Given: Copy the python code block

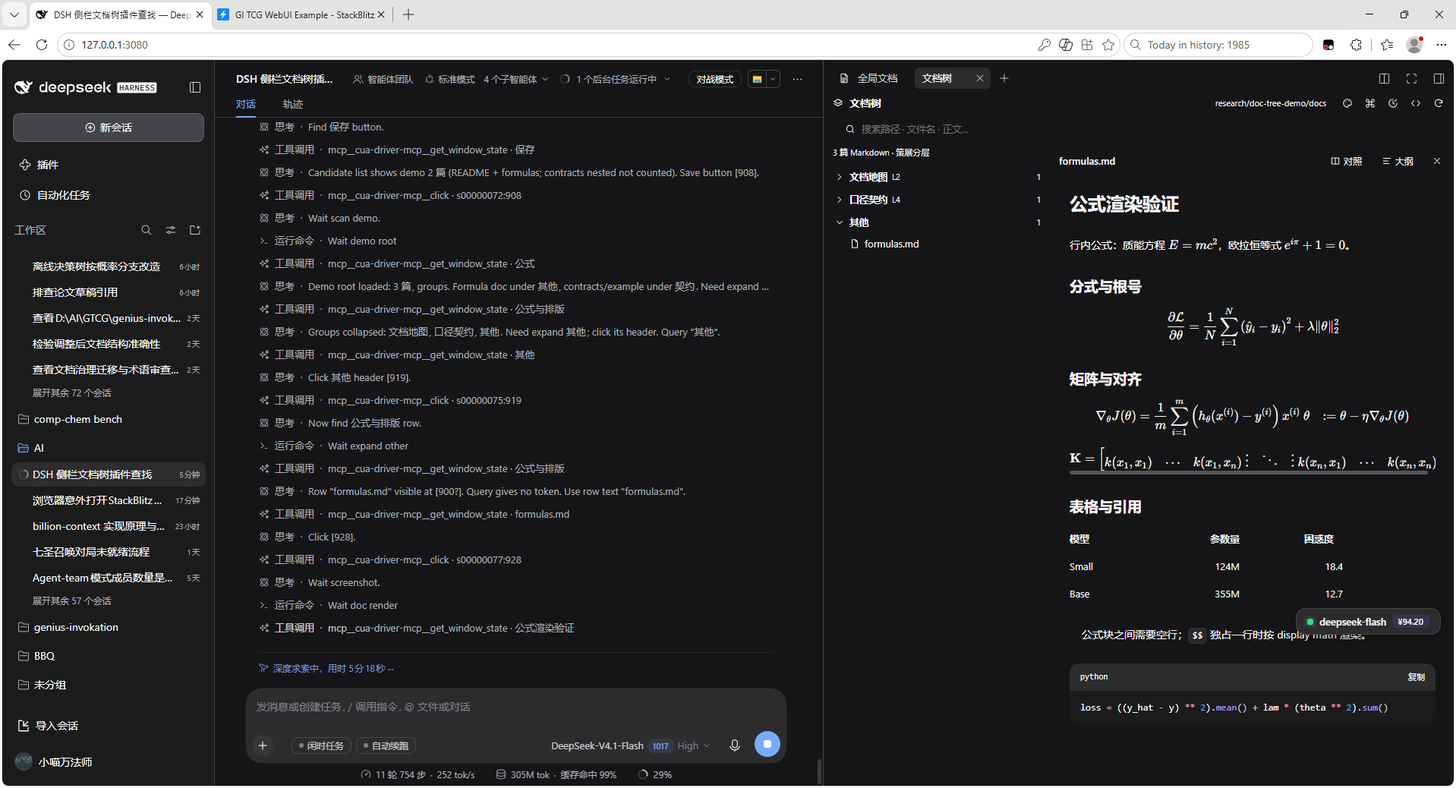Looking at the screenshot, I should click(x=1416, y=677).
